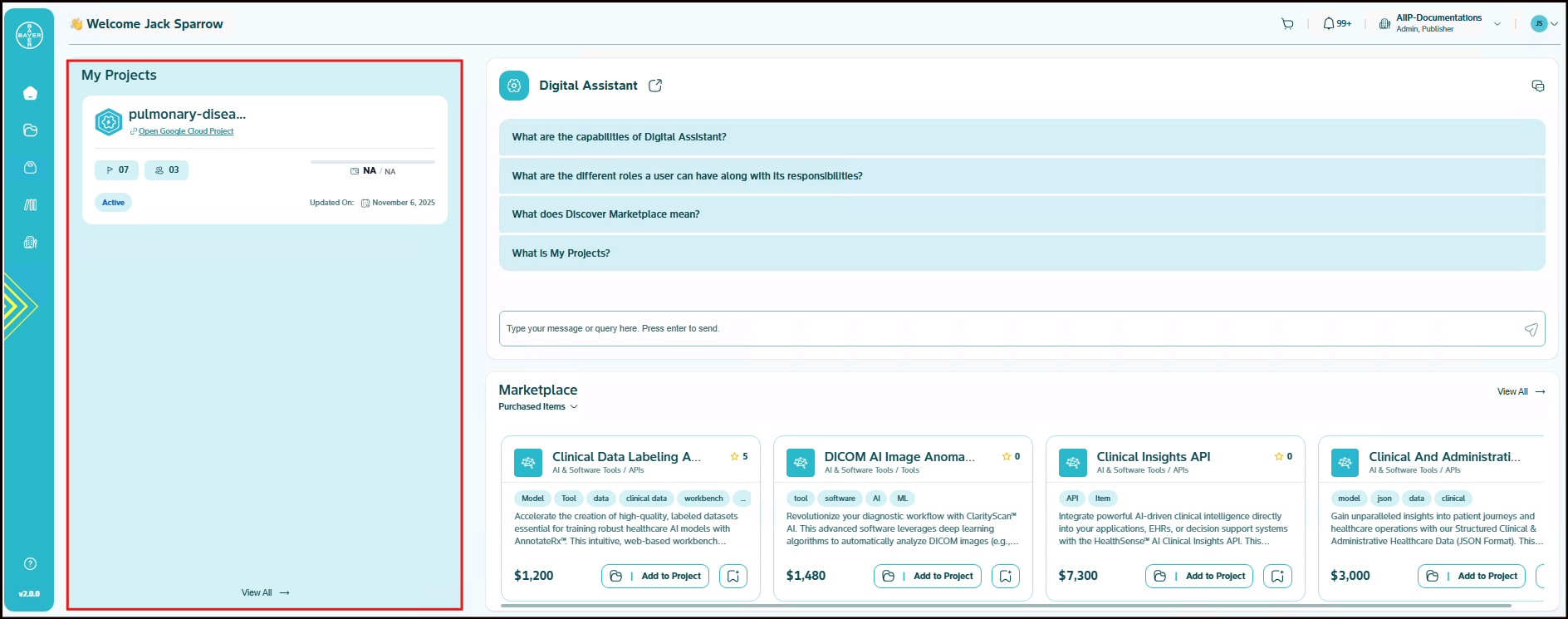
Task: Expand the AIIP-Documentations workspace dropdown
Action: click(1497, 24)
